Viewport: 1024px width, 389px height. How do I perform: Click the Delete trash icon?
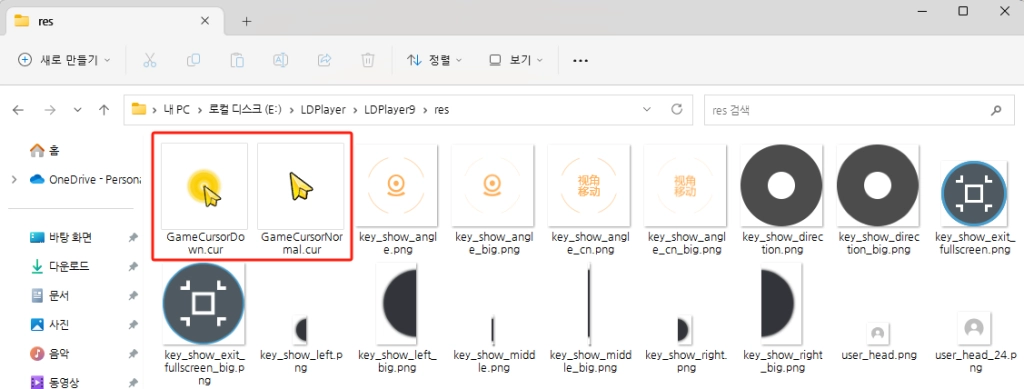368,60
